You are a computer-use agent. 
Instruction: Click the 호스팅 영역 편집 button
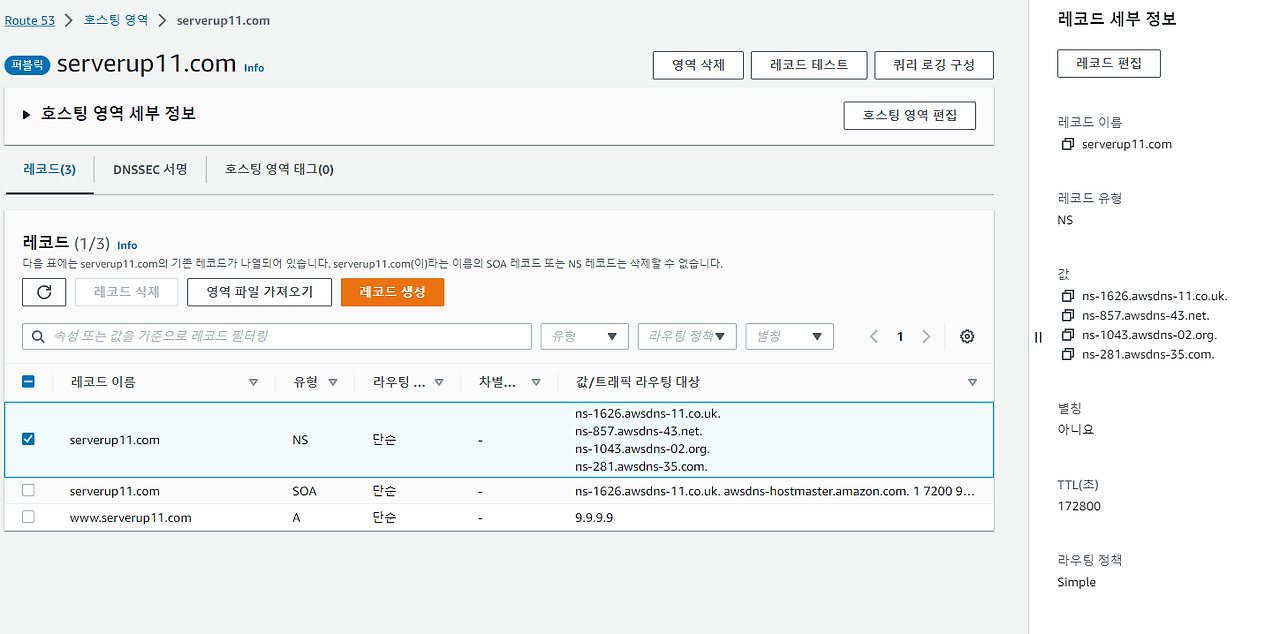click(x=910, y=115)
